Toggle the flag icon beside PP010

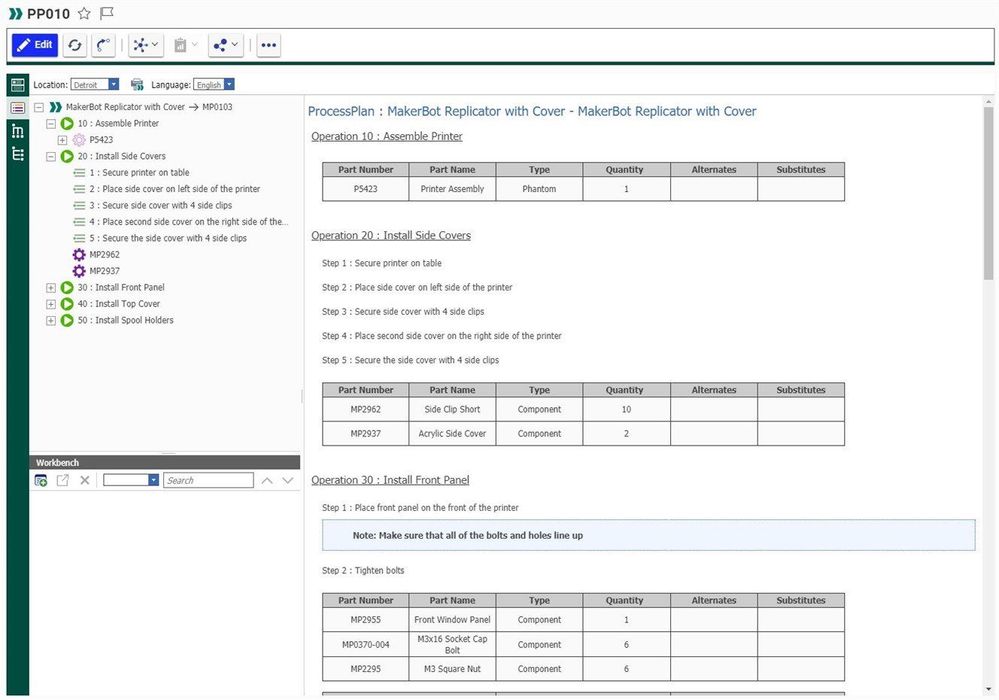[107, 13]
